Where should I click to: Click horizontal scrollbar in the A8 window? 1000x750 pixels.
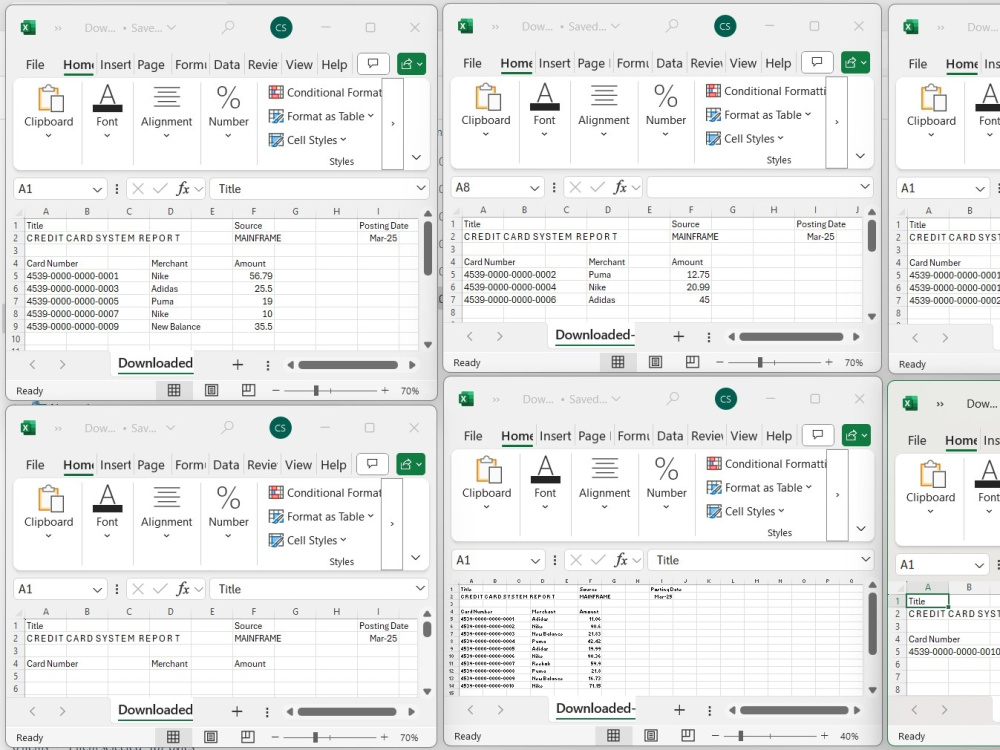(x=791, y=337)
